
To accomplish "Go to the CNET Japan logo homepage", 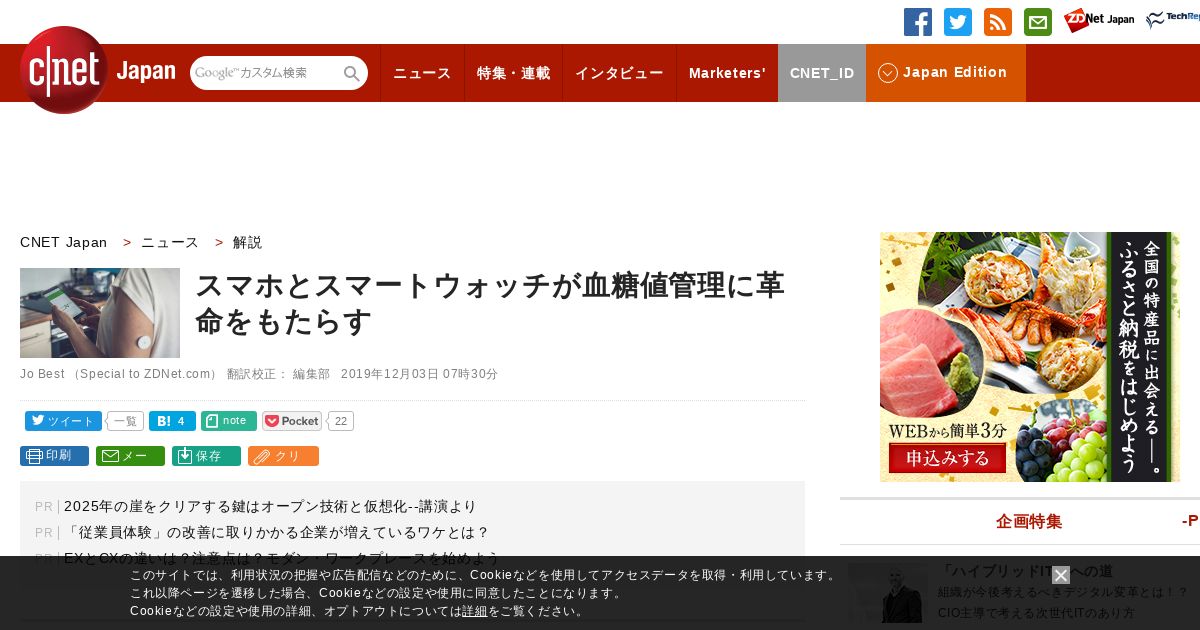I will 98,70.
